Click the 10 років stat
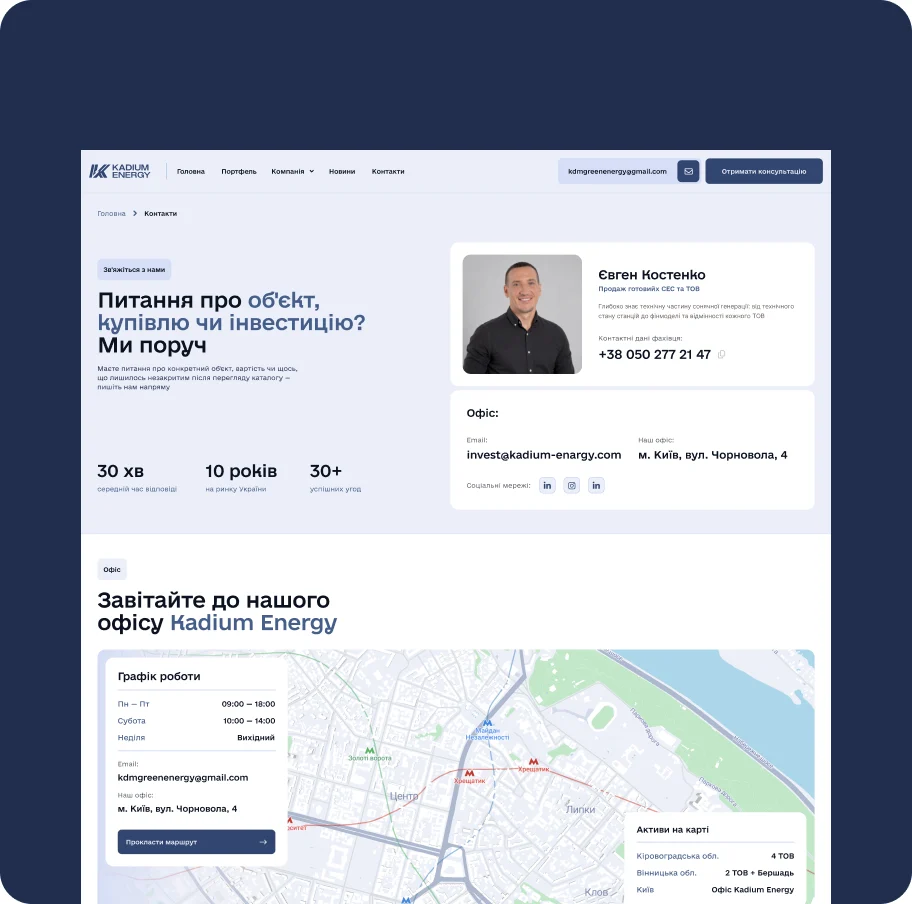Screen dimensions: 912x904 [x=241, y=478]
